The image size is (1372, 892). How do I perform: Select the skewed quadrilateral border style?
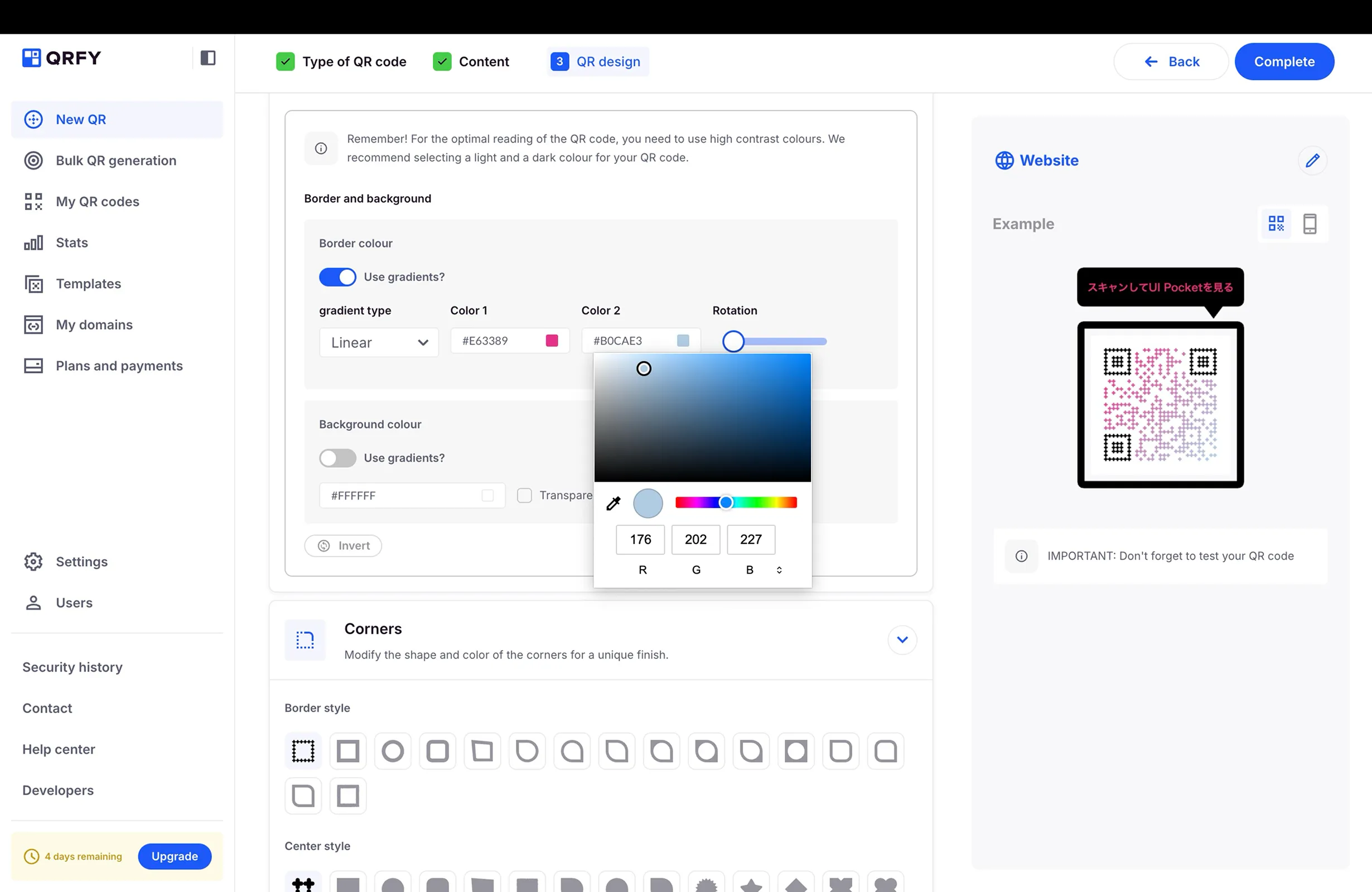point(482,751)
